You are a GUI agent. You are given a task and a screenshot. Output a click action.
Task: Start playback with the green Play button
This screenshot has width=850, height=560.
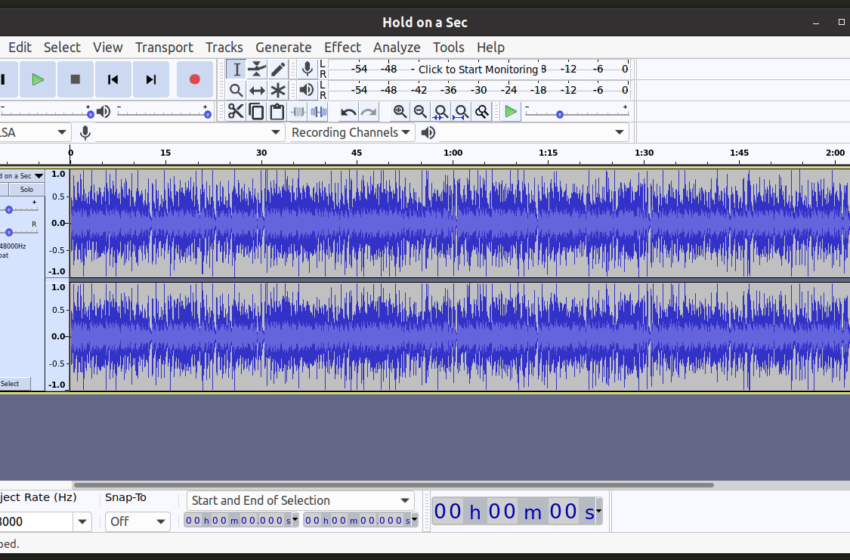click(x=37, y=80)
